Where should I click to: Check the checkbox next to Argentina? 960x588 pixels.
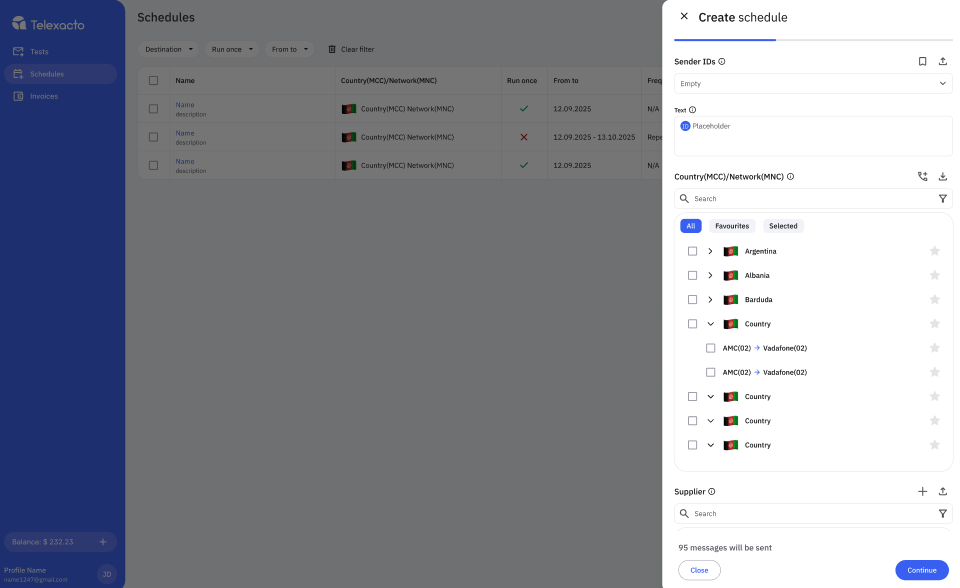pos(693,251)
